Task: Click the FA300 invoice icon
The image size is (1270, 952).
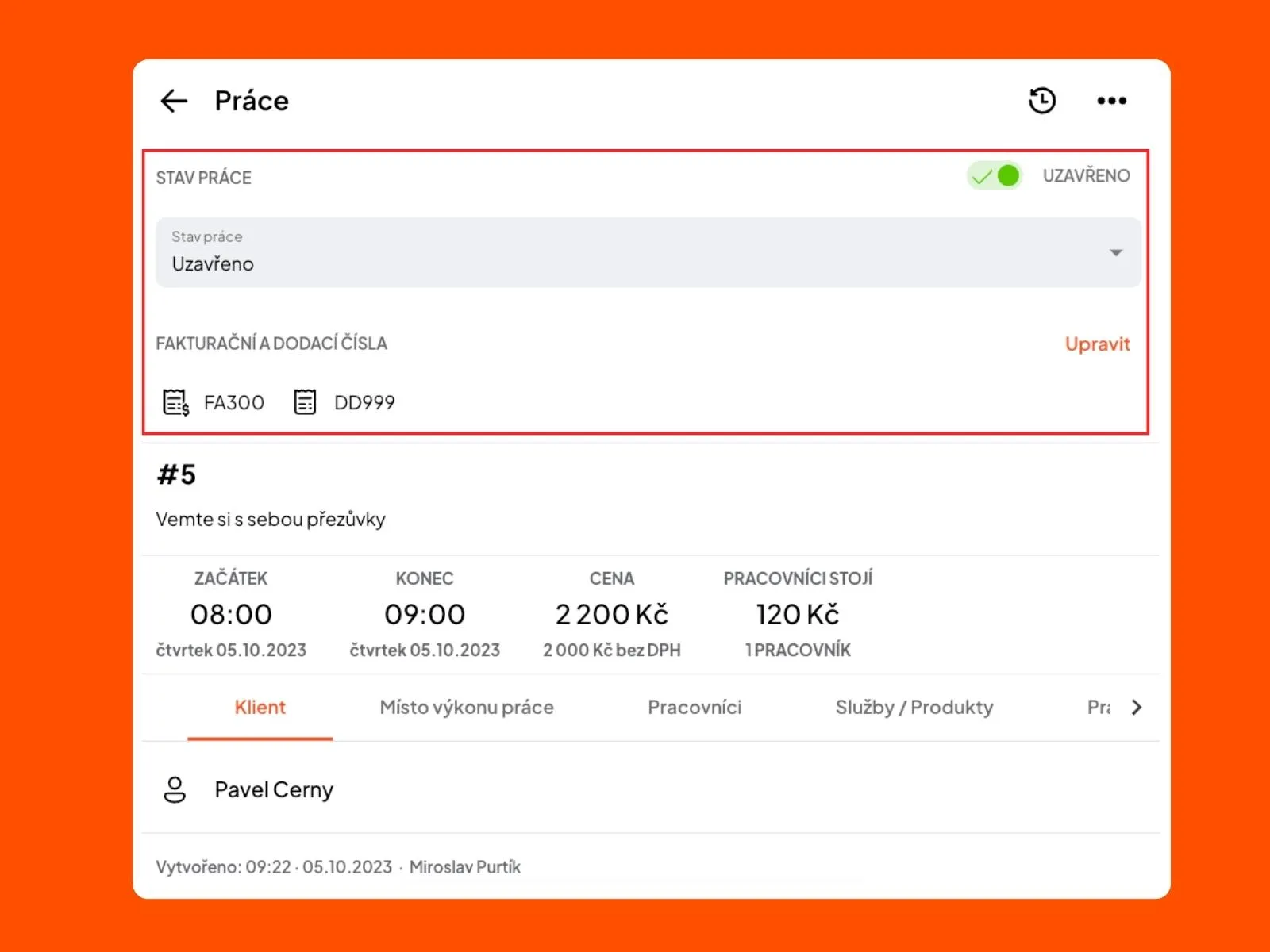Action: tap(175, 402)
